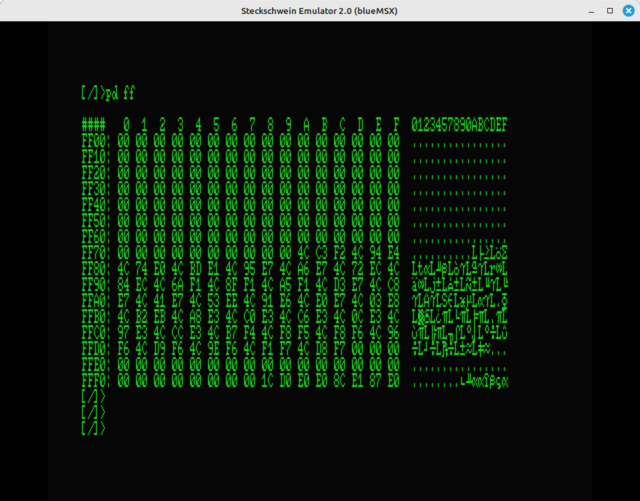
Task: Click byte '9E' in the FFD0 row
Action: click(x=213, y=349)
